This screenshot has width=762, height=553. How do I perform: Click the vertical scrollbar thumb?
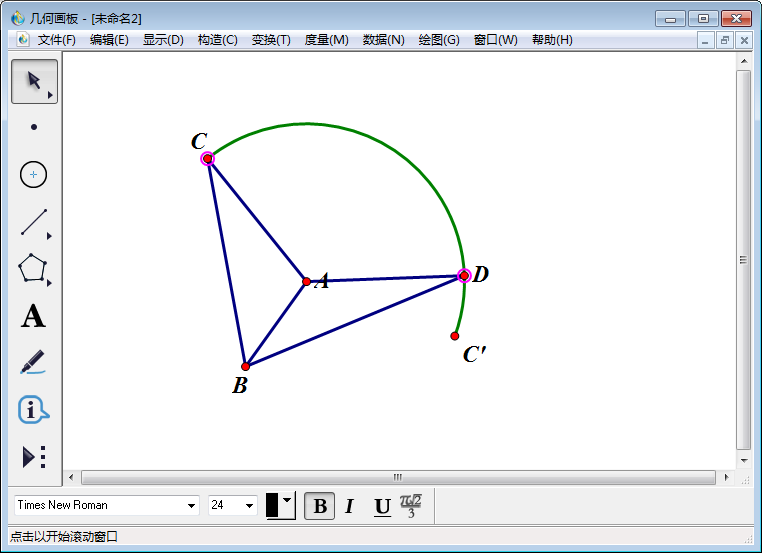[744, 260]
